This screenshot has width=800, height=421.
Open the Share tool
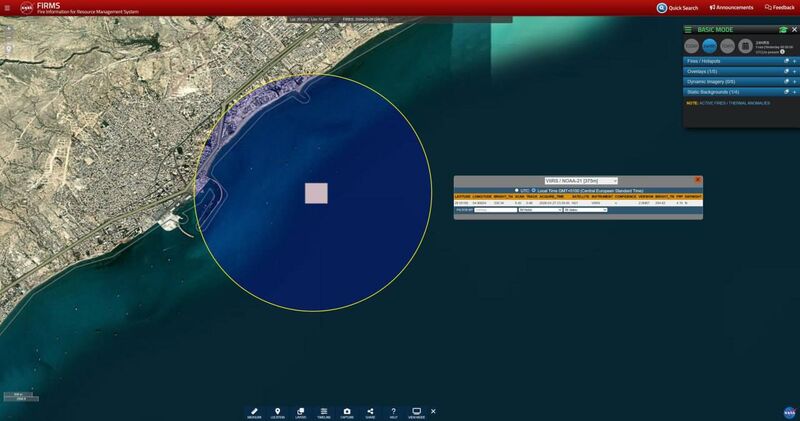(x=371, y=412)
